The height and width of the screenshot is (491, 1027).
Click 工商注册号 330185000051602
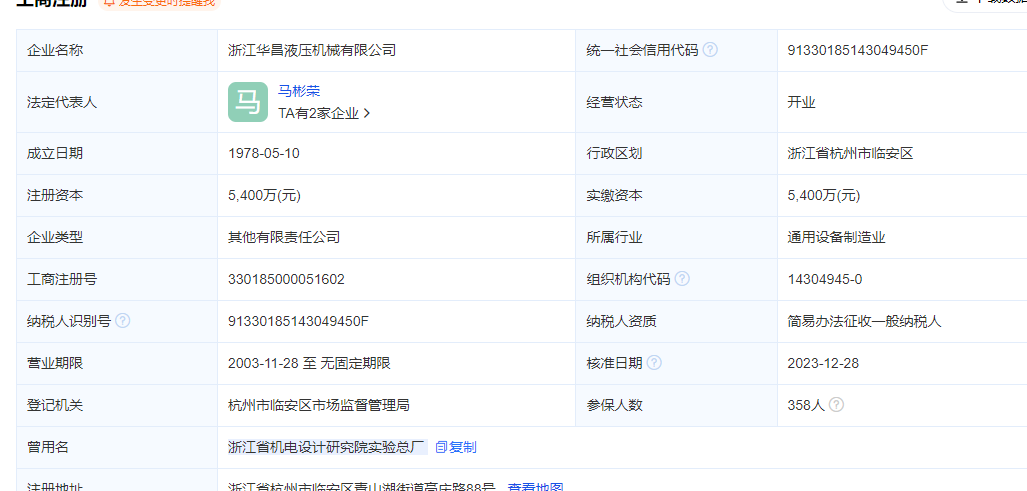tap(286, 280)
